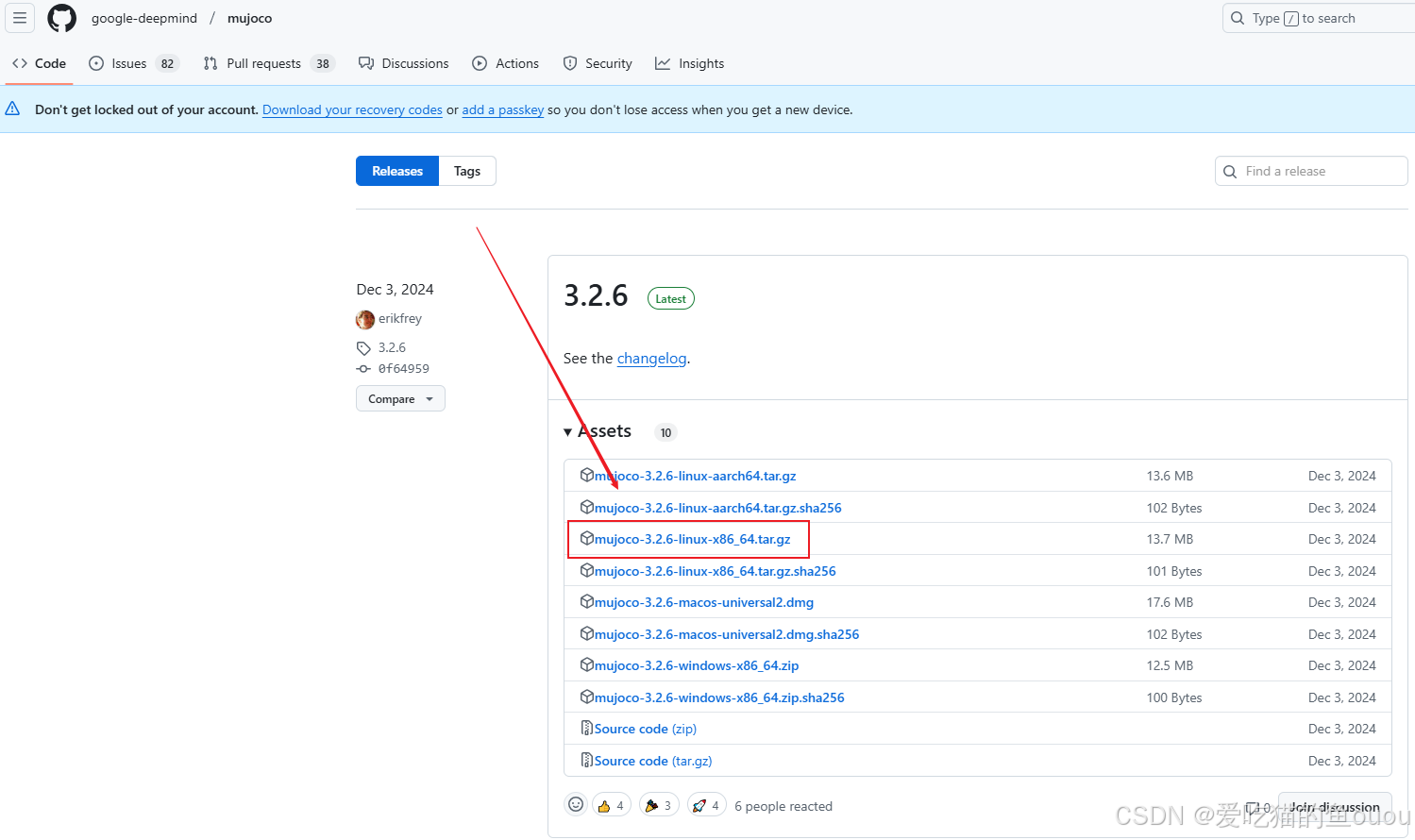1415x840 pixels.
Task: Click the '6 people reacted' text
Action: [783, 806]
